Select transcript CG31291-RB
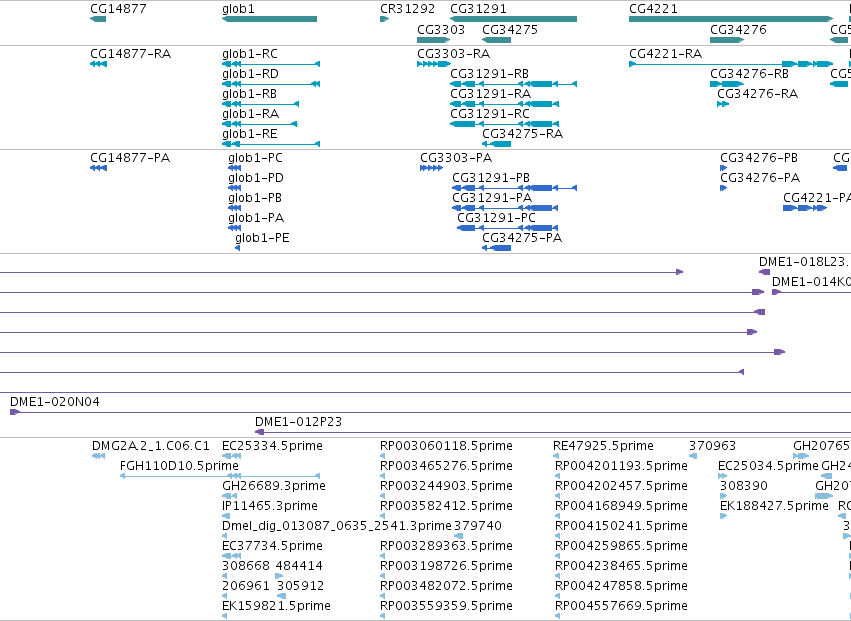 click(x=513, y=84)
